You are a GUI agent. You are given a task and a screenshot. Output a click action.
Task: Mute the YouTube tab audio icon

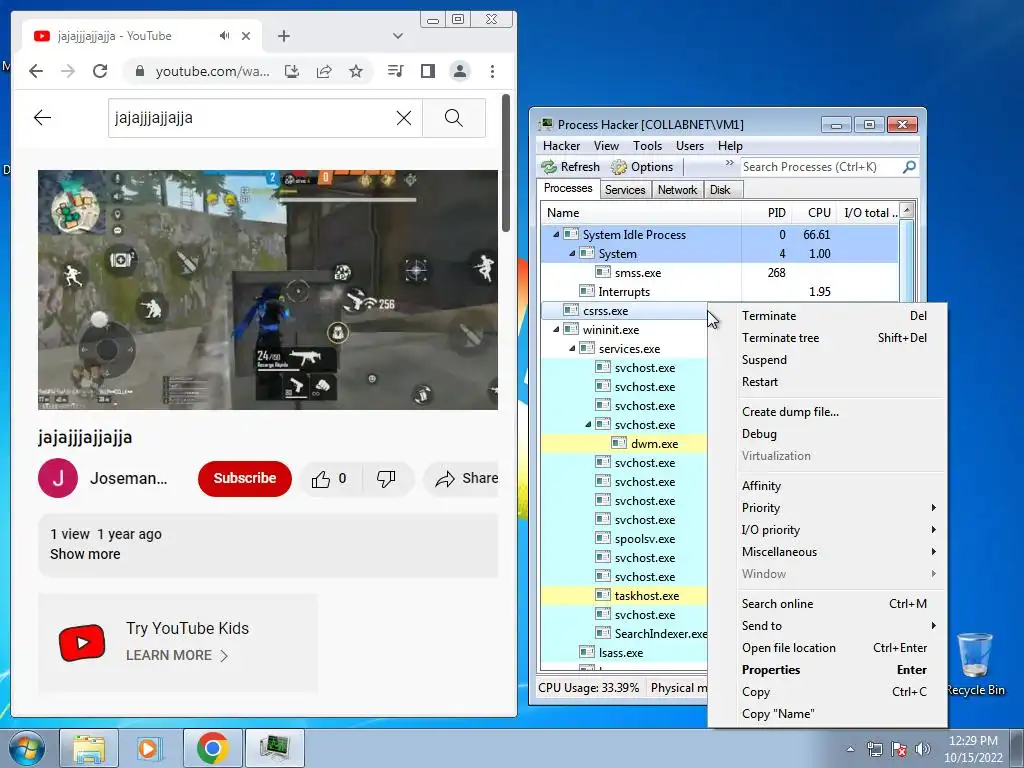(225, 36)
